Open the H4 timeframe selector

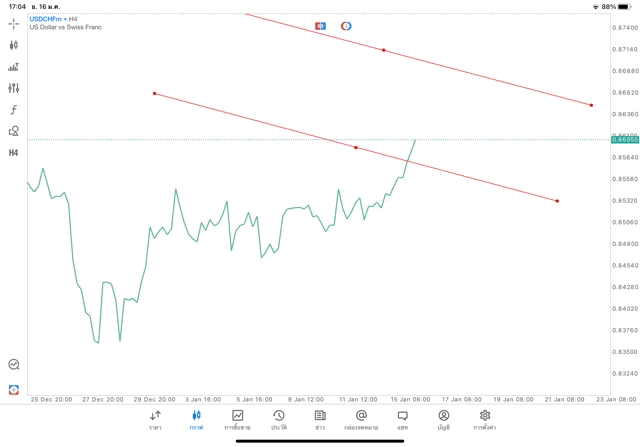(14, 152)
